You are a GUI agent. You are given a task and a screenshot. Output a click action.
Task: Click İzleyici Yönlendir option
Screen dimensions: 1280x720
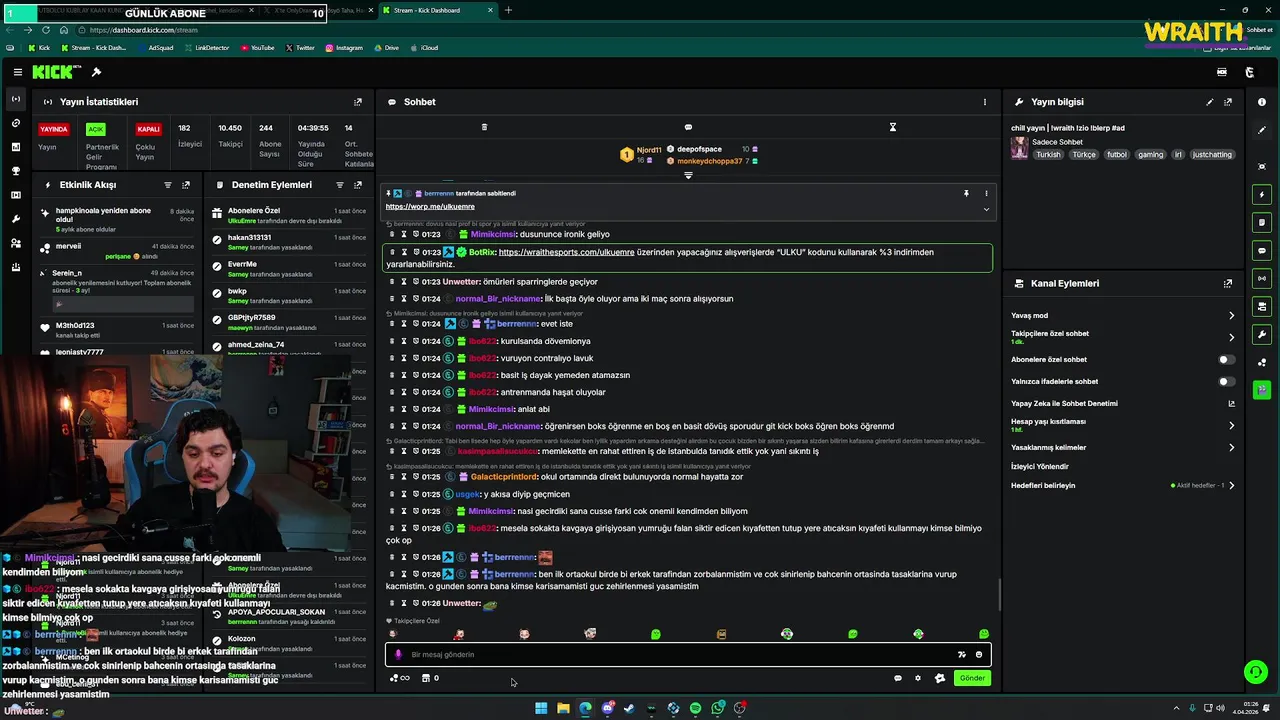(x=1040, y=467)
